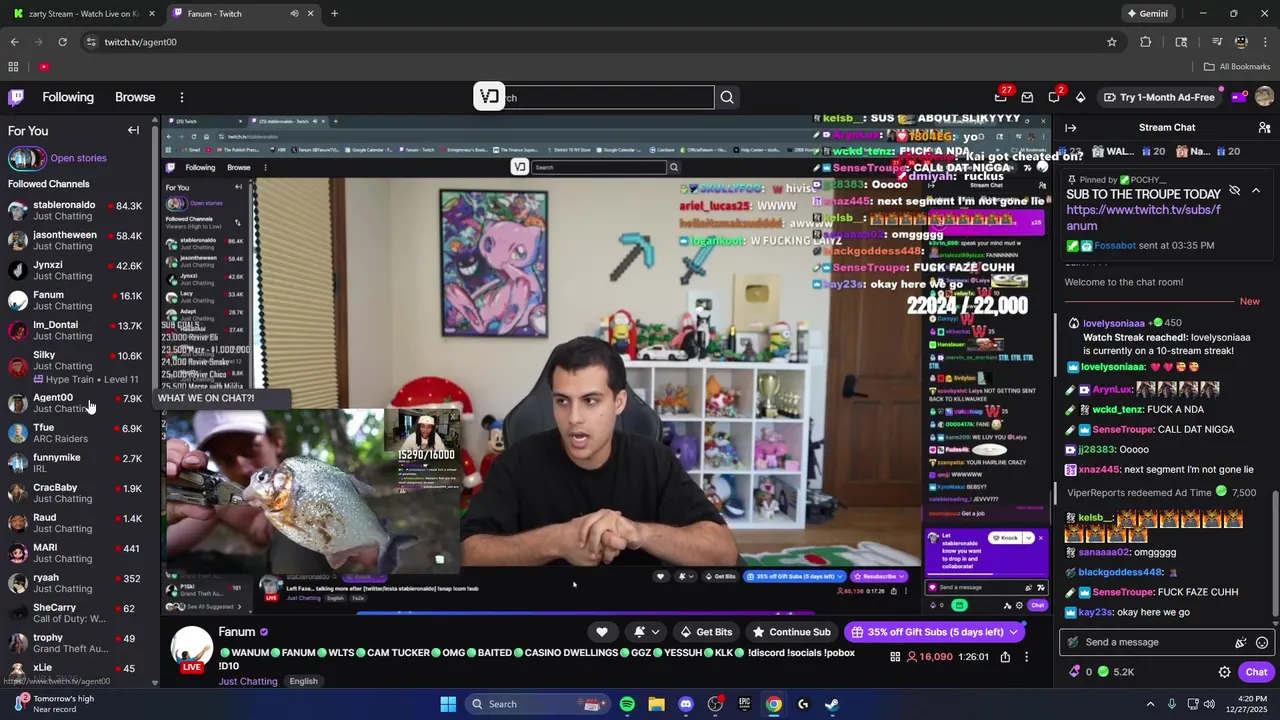The image size is (1280, 720).
Task: Click the Continue Sub button
Action: (x=792, y=632)
